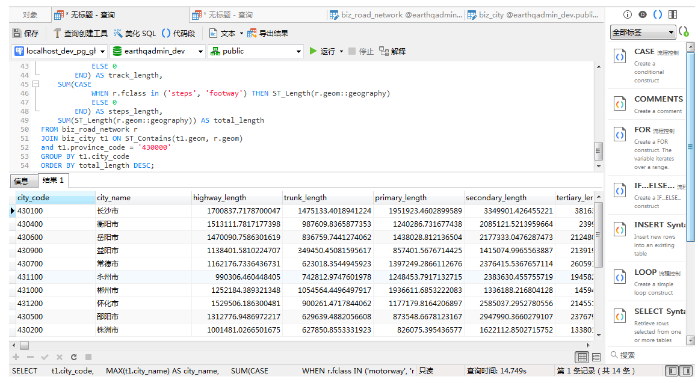Click the results grid scroll down arrow
This screenshot has height=383, width=698.
599,335
